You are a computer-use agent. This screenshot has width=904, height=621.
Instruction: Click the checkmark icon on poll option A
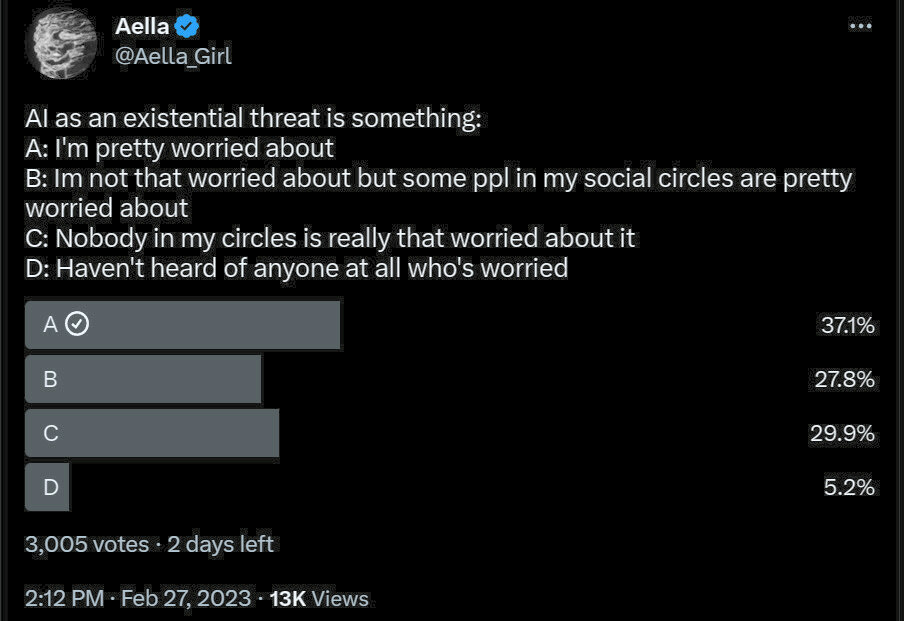[x=77, y=324]
